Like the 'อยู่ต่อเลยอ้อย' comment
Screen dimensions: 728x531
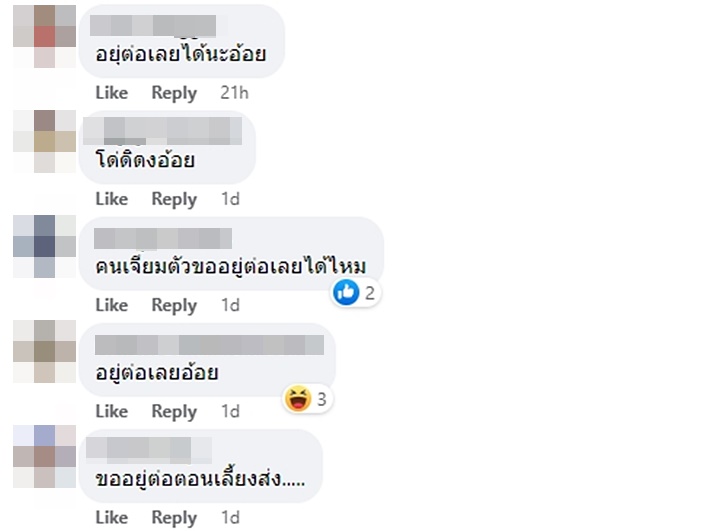[111, 412]
